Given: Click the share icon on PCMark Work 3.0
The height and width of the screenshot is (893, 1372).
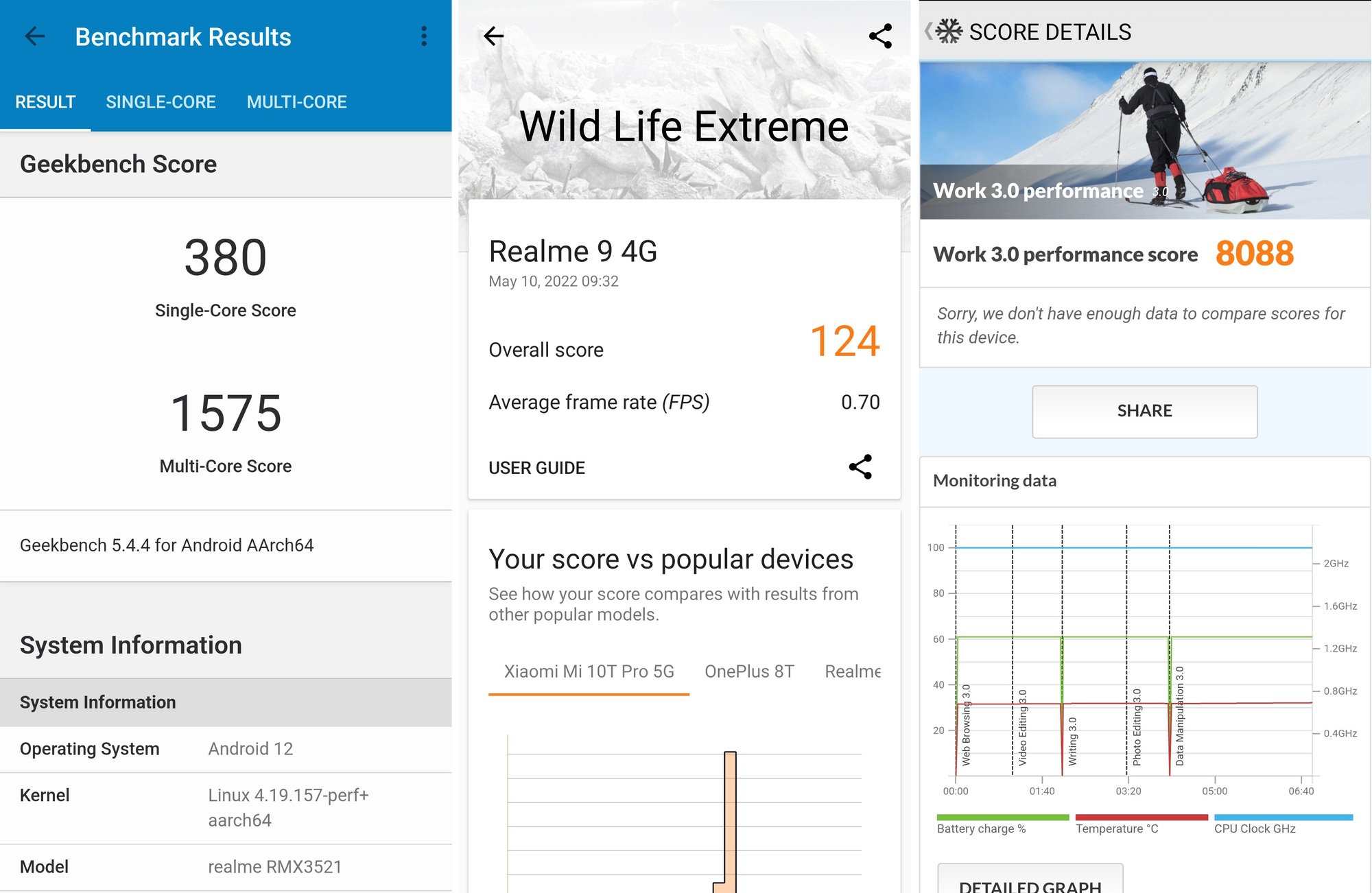Looking at the screenshot, I should click(x=1146, y=410).
